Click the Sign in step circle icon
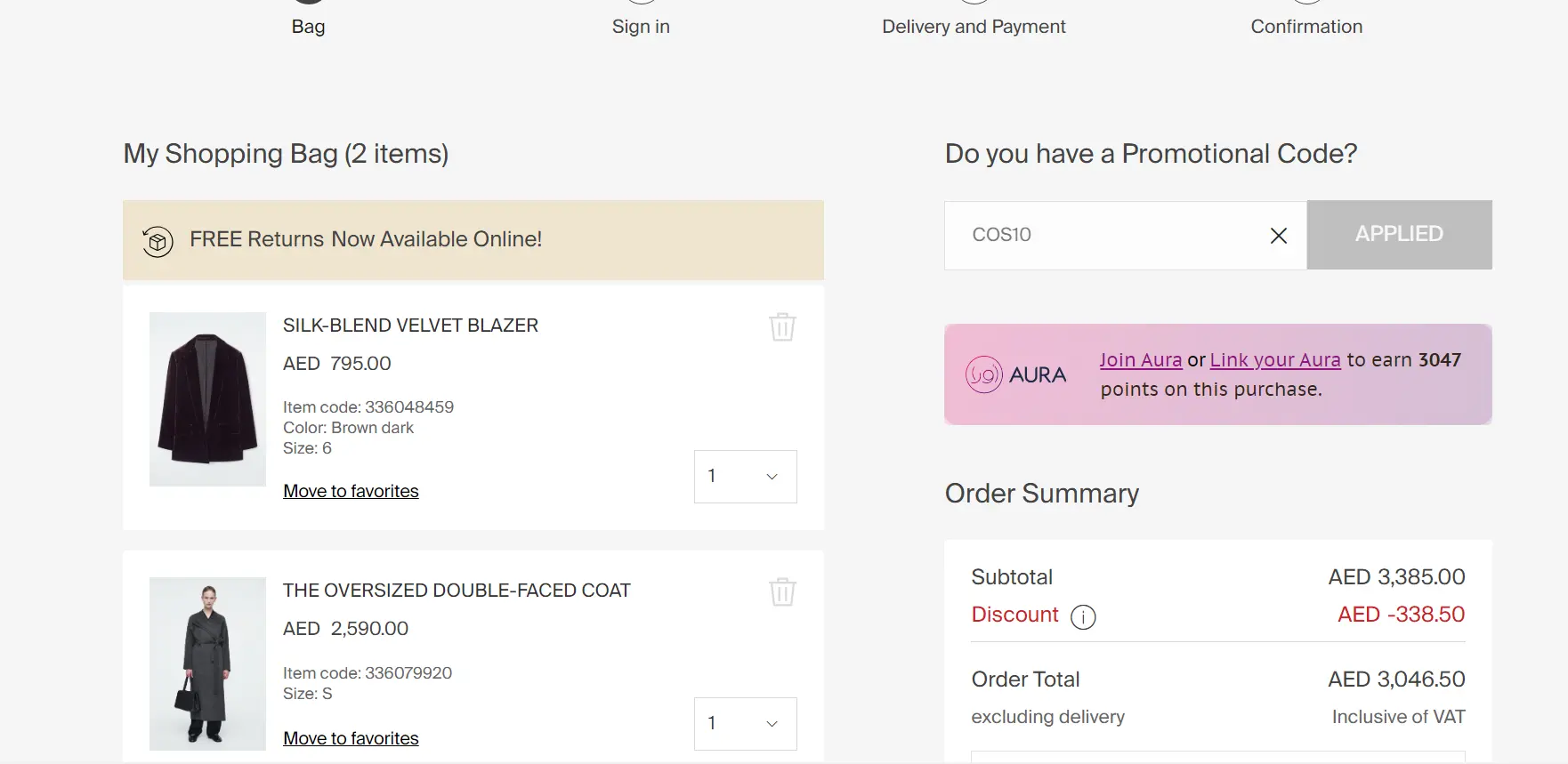1568x764 pixels. coord(641,2)
